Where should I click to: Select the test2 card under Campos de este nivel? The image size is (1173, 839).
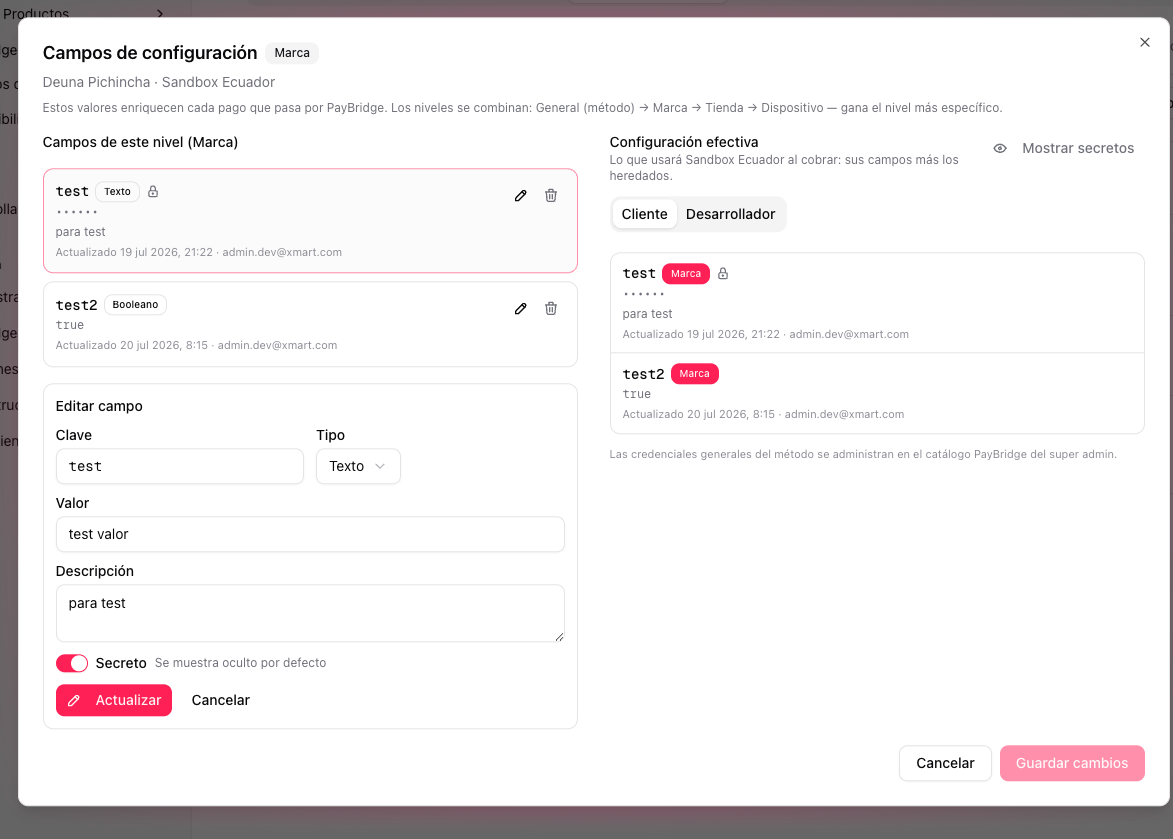pyautogui.click(x=310, y=325)
